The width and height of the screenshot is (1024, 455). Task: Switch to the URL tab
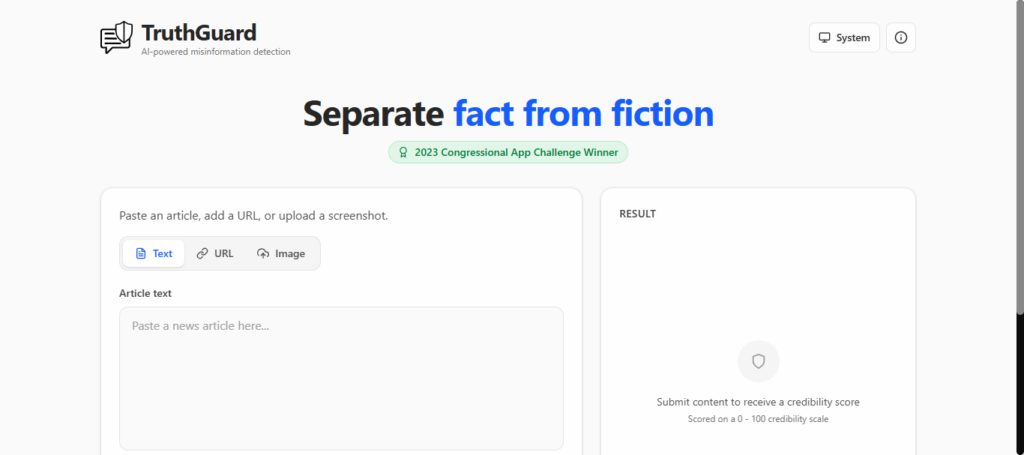(x=215, y=254)
